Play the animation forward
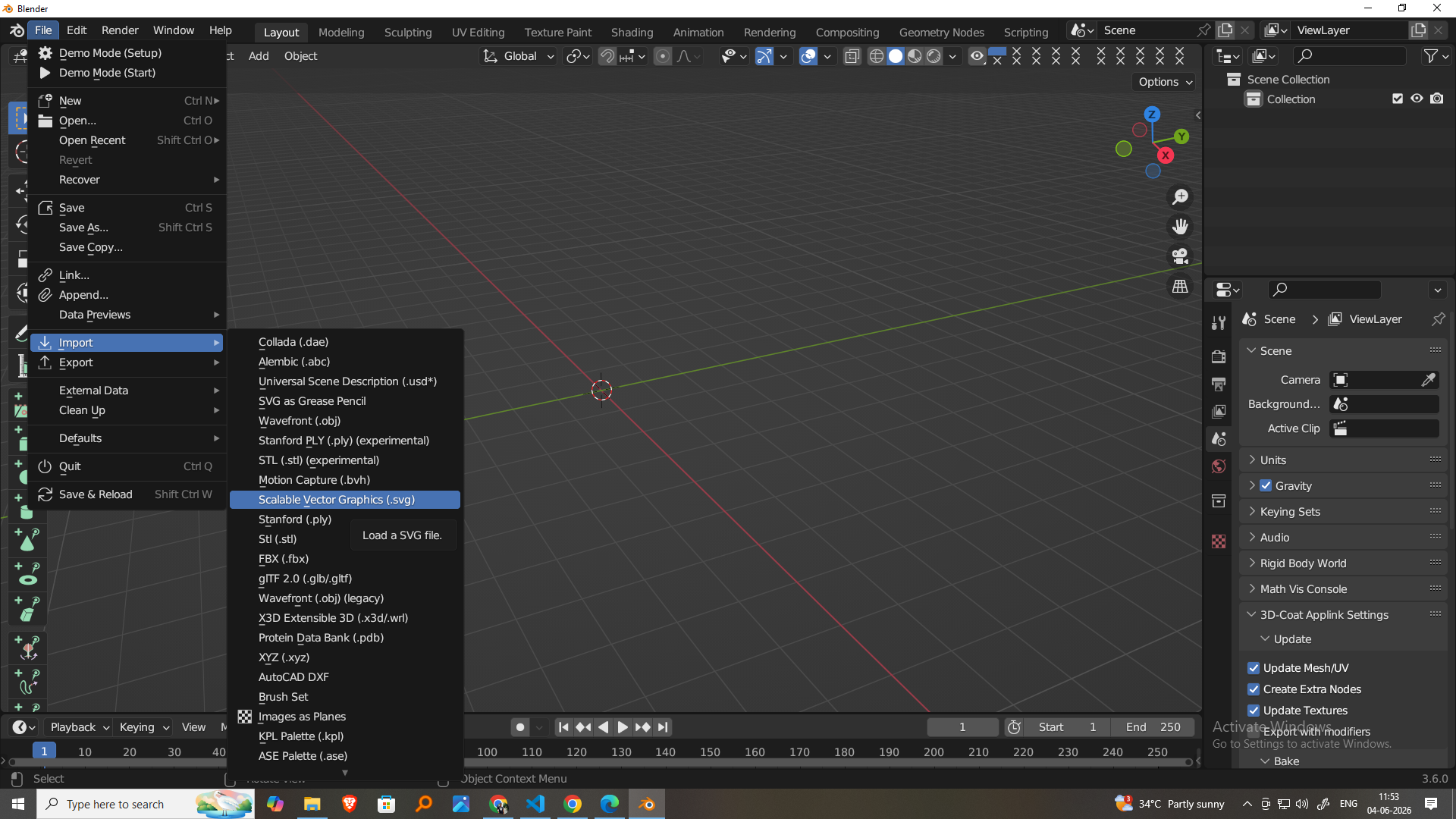This screenshot has width=1456, height=819. [623, 727]
